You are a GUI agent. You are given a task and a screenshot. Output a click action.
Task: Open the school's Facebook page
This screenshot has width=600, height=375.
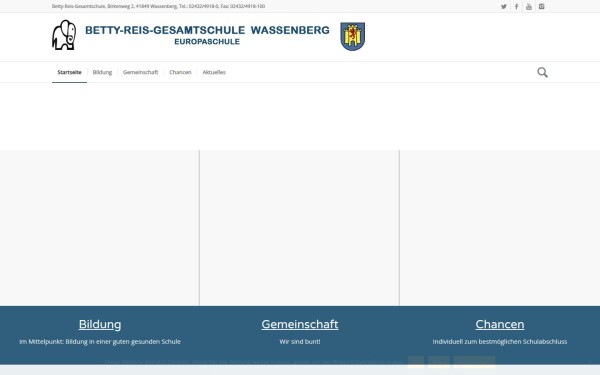[516, 7]
